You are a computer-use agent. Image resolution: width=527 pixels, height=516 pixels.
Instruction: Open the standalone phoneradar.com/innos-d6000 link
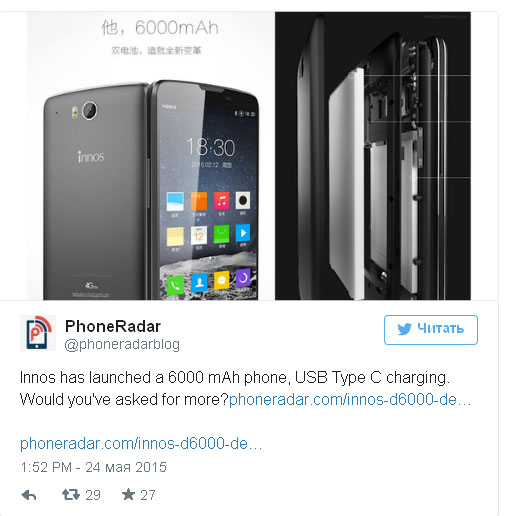click(141, 443)
